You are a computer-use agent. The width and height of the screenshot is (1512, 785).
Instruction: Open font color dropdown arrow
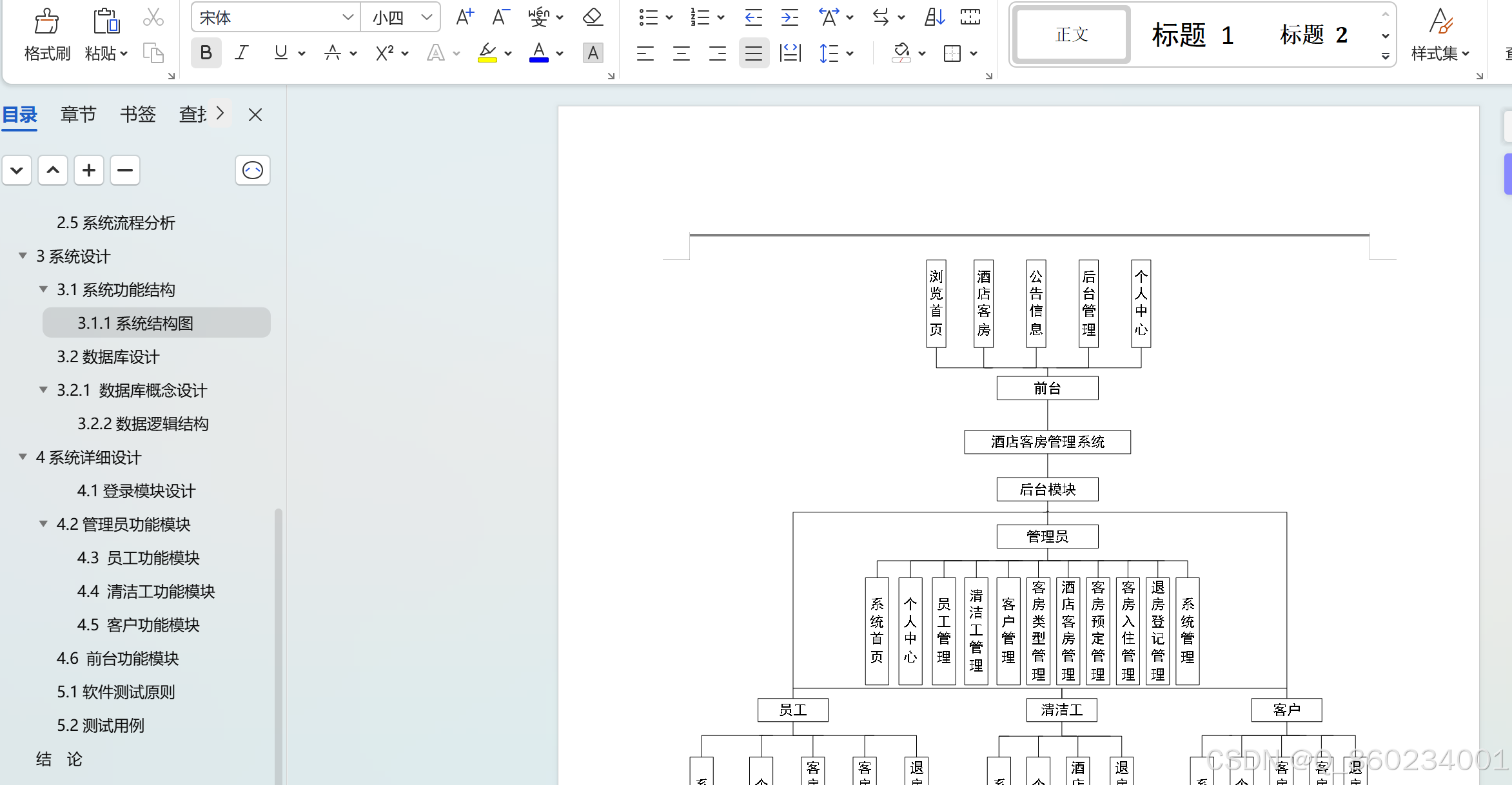pos(560,53)
